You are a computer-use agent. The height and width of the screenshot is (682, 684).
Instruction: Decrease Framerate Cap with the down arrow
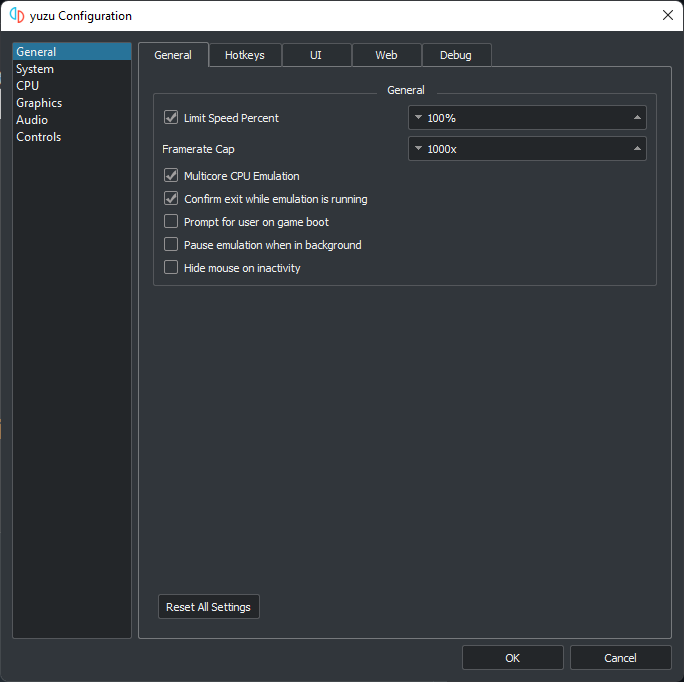(418, 148)
